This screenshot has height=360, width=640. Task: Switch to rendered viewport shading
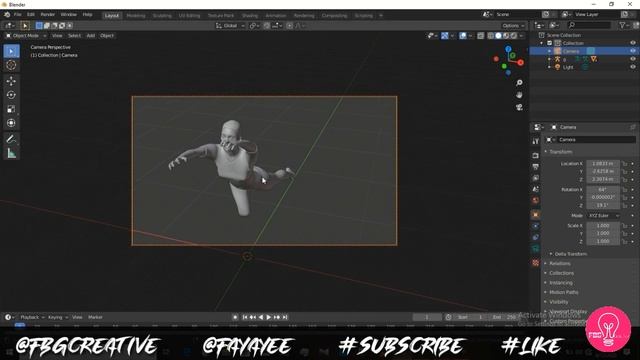pyautogui.click(x=513, y=36)
